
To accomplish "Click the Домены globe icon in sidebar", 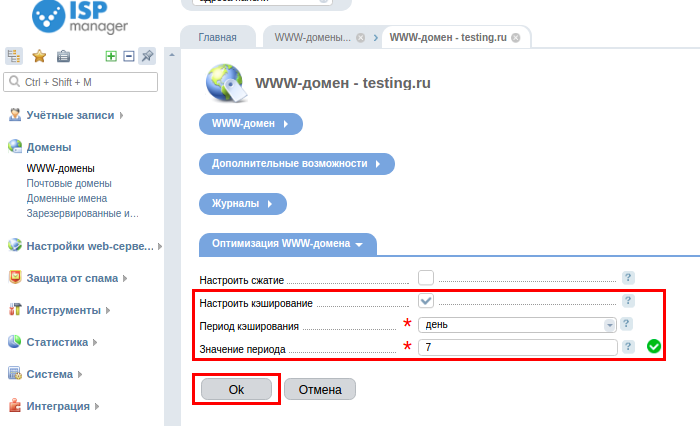I will (15, 146).
